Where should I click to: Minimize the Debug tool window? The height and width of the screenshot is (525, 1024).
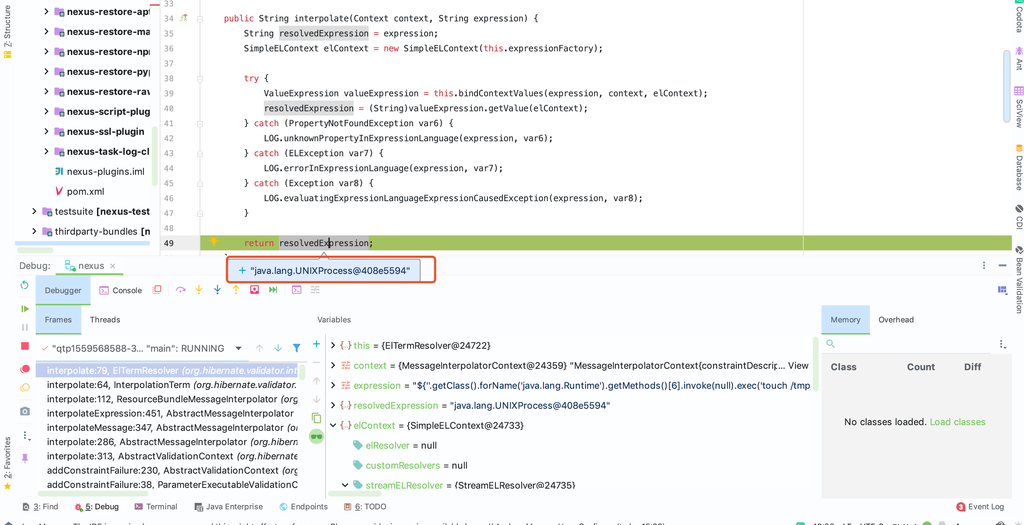(1003, 266)
